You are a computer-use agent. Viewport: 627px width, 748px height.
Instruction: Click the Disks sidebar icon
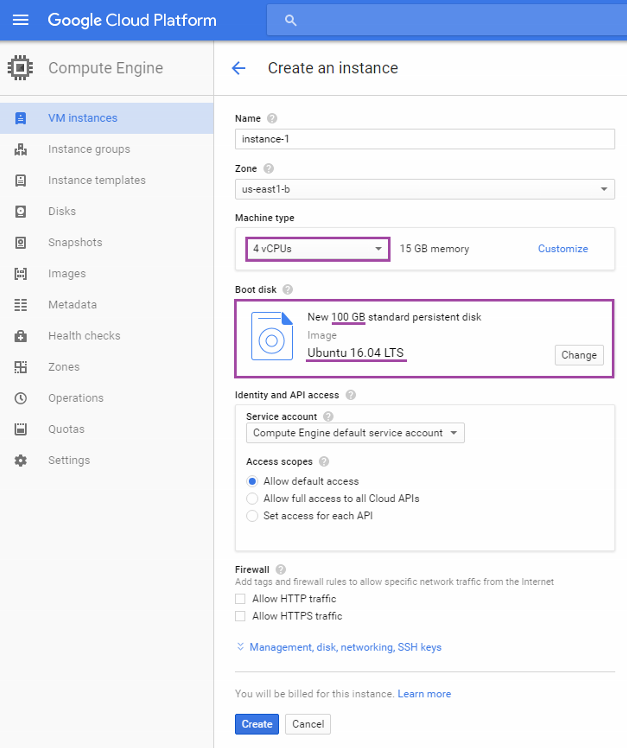click(x=21, y=211)
